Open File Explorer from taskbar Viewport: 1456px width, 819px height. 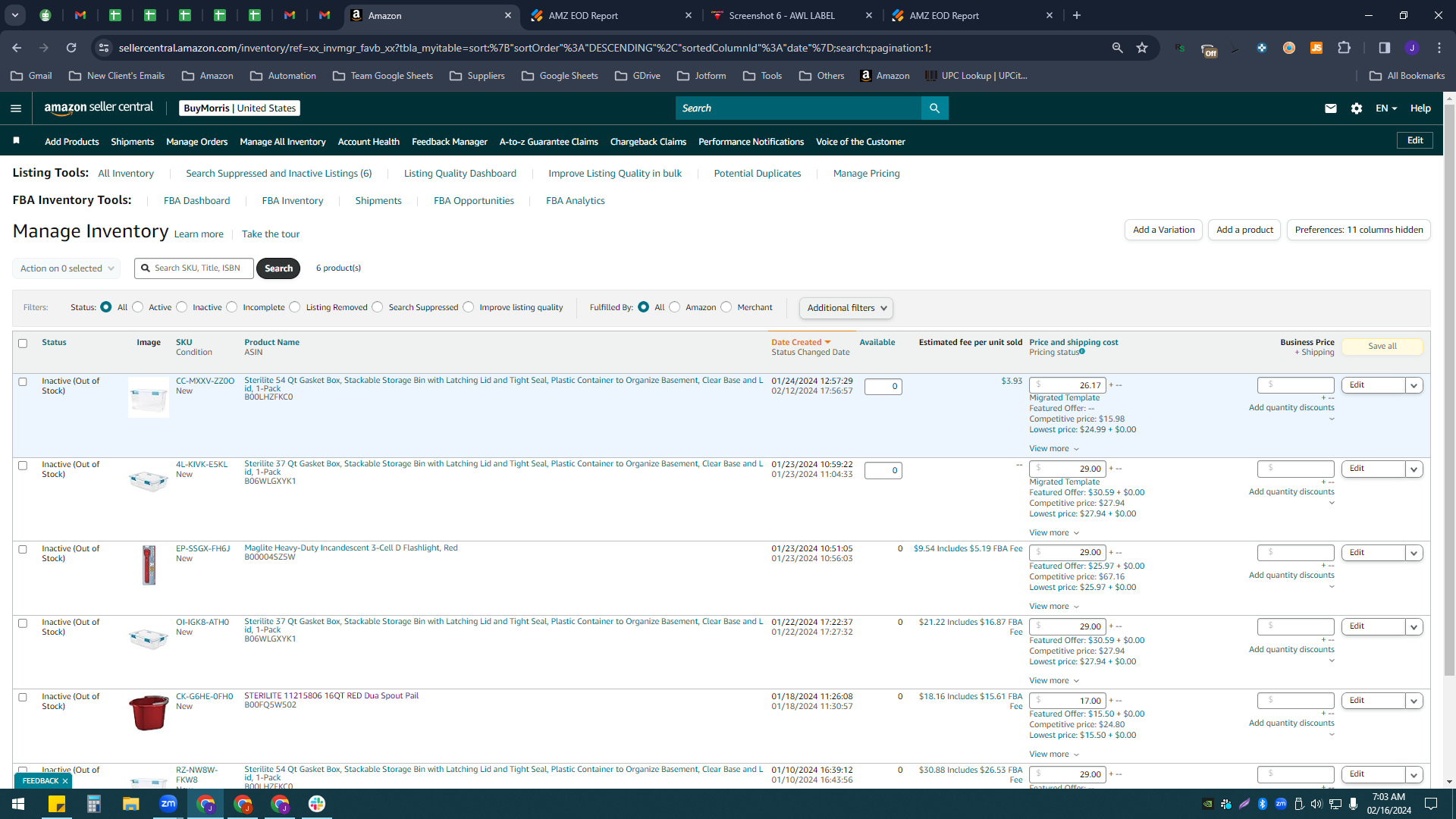pos(130,804)
